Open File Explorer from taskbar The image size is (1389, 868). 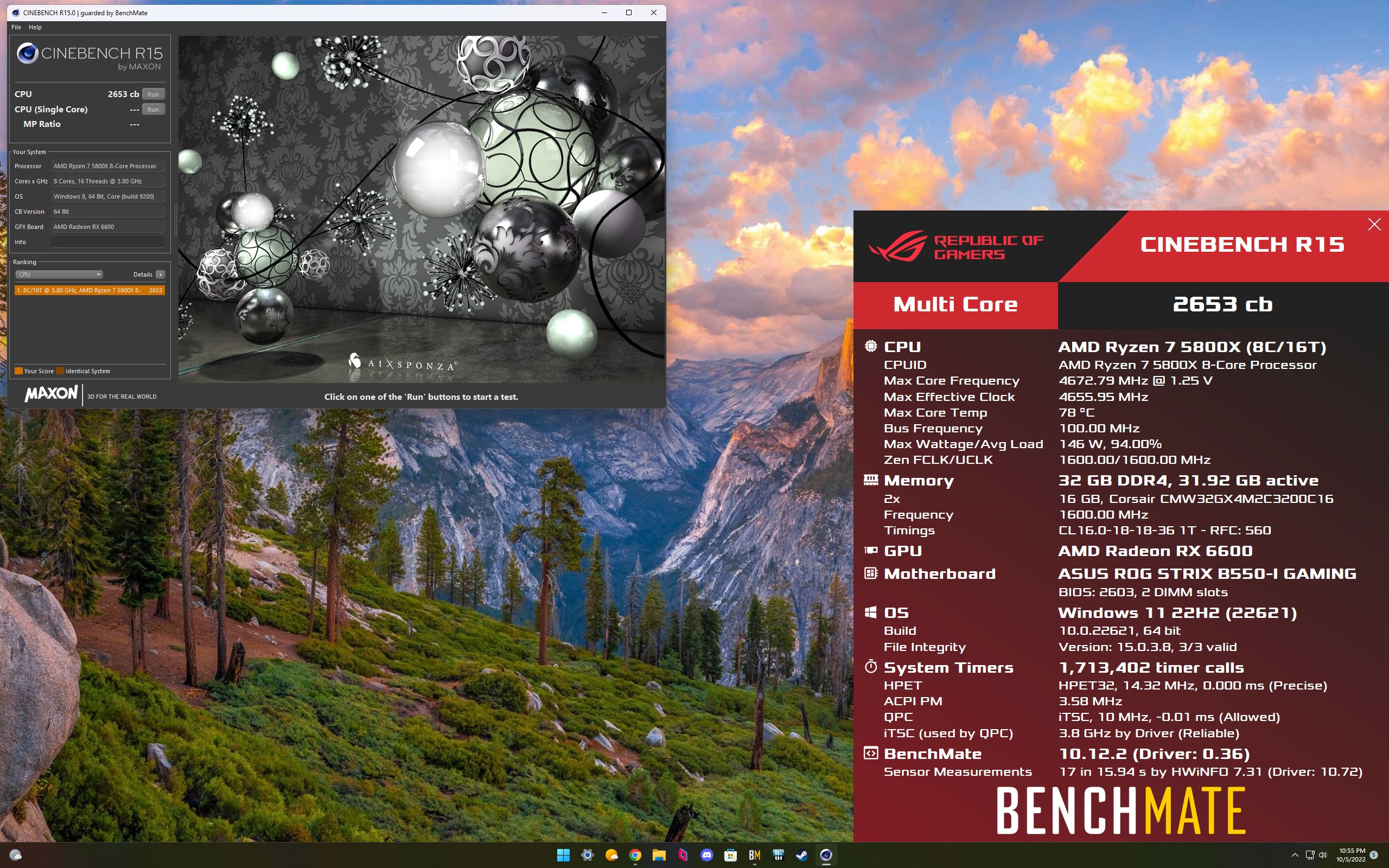coord(659,856)
